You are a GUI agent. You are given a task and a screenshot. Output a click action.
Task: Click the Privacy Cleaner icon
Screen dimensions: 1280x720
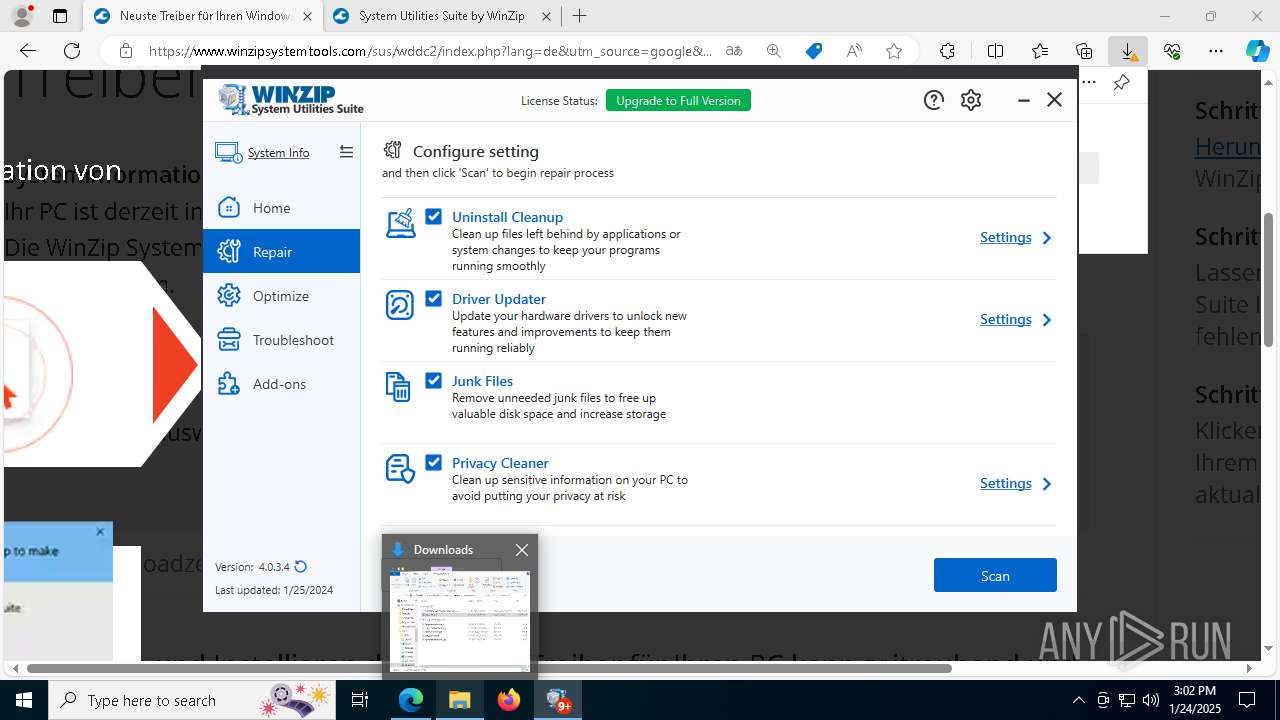(x=400, y=469)
